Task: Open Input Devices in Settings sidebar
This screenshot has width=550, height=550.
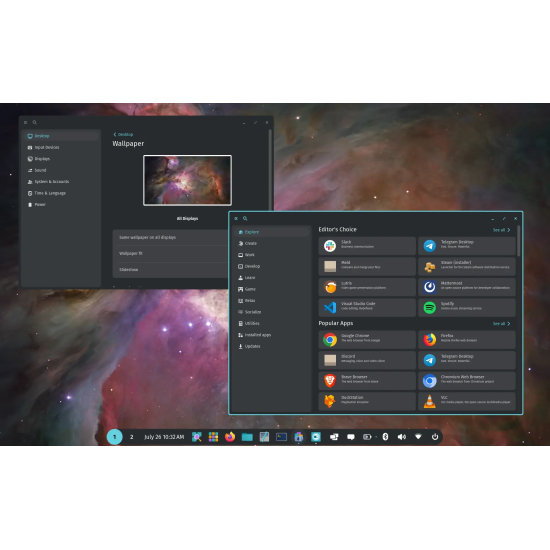Action: click(61, 147)
